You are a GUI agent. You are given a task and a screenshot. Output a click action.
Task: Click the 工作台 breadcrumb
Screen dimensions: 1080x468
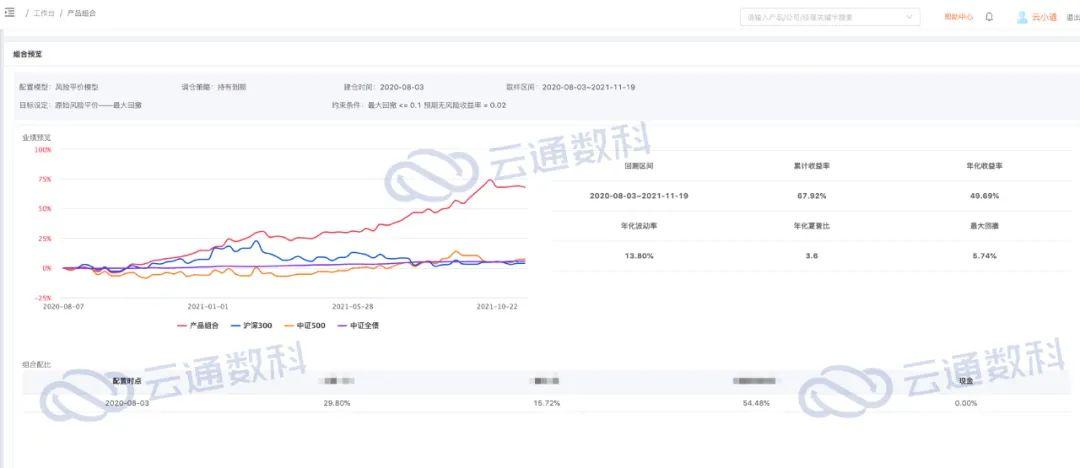[43, 14]
